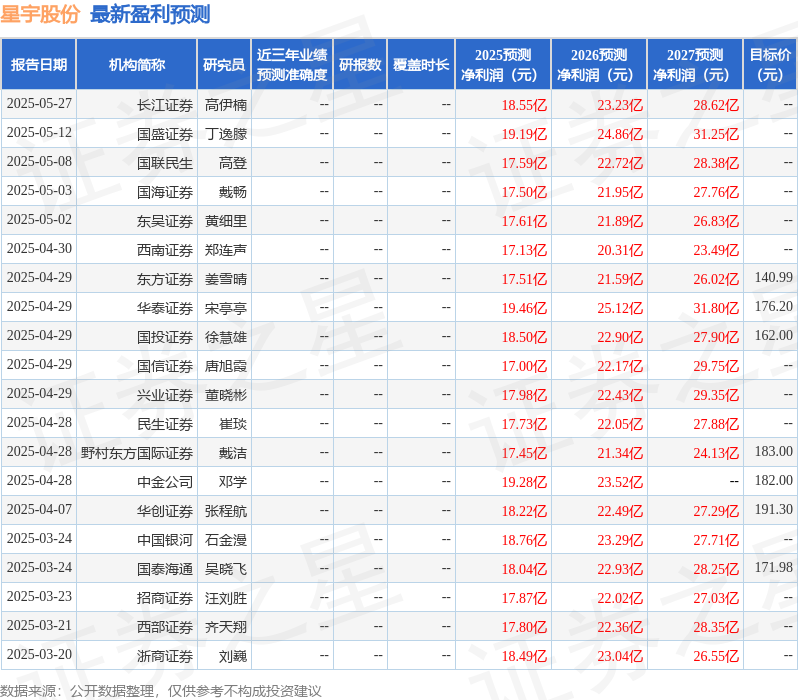Select the 2025预测净利润 column header
The height and width of the screenshot is (700, 798).
point(503,65)
